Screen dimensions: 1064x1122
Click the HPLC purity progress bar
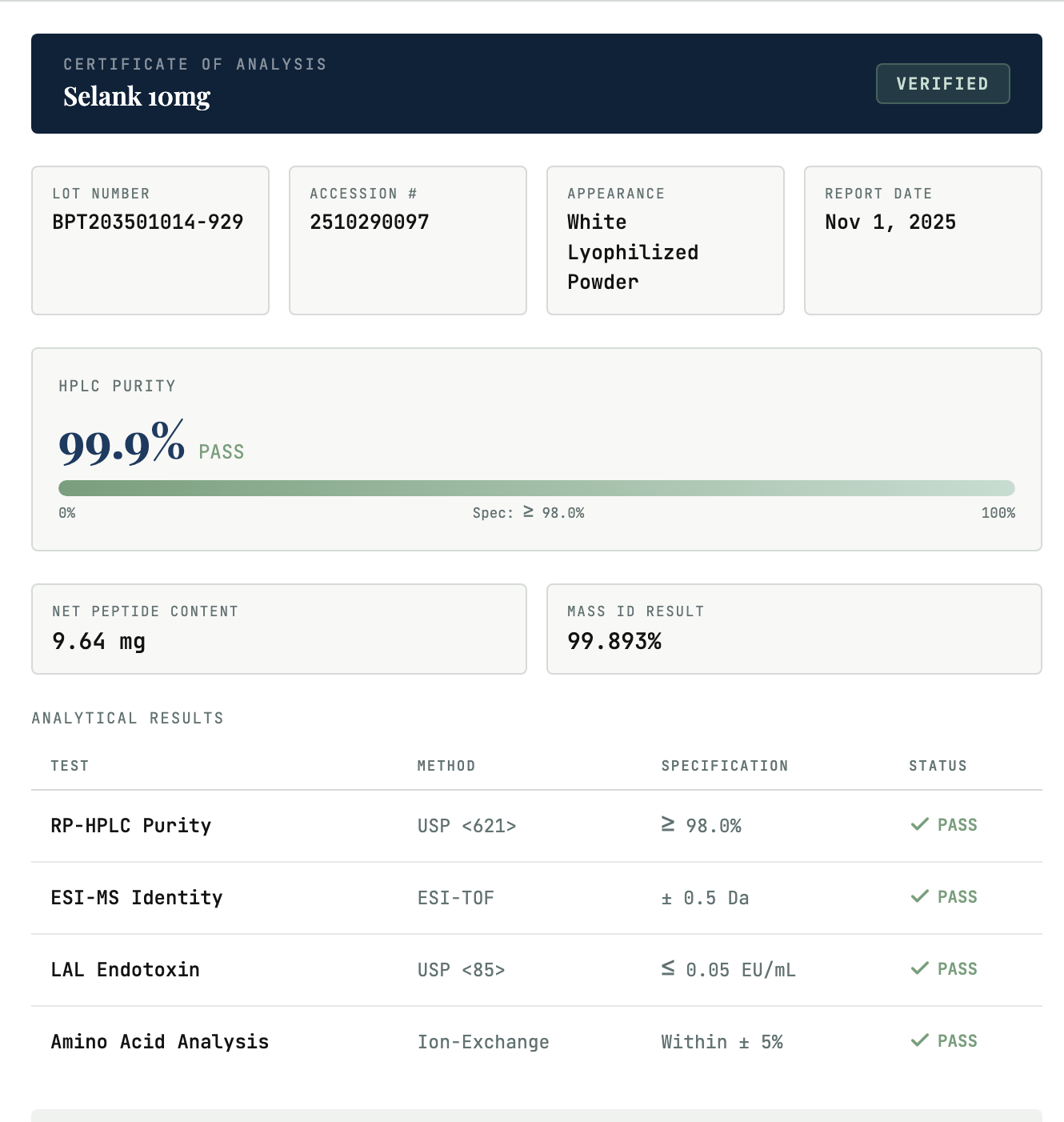click(536, 488)
